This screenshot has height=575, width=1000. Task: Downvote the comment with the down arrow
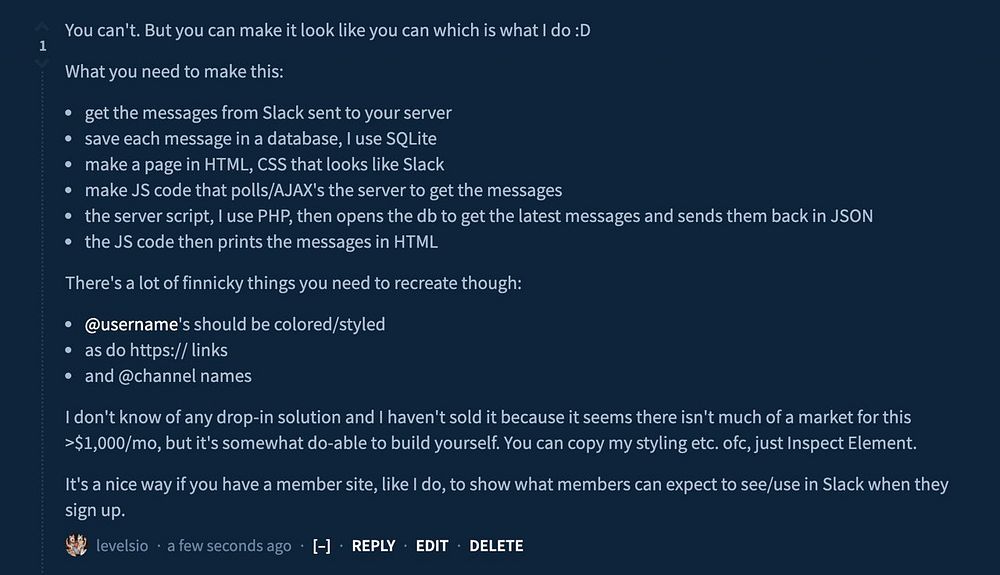(42, 63)
